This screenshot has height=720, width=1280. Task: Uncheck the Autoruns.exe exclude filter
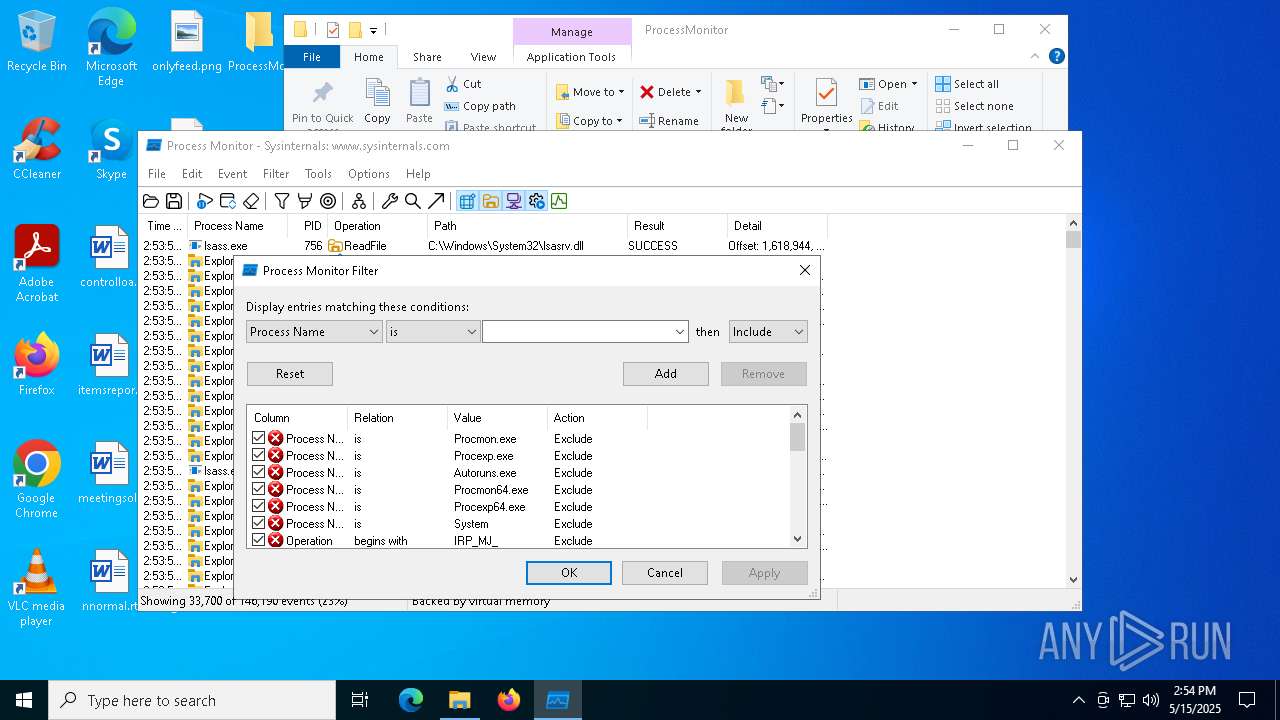[x=259, y=472]
